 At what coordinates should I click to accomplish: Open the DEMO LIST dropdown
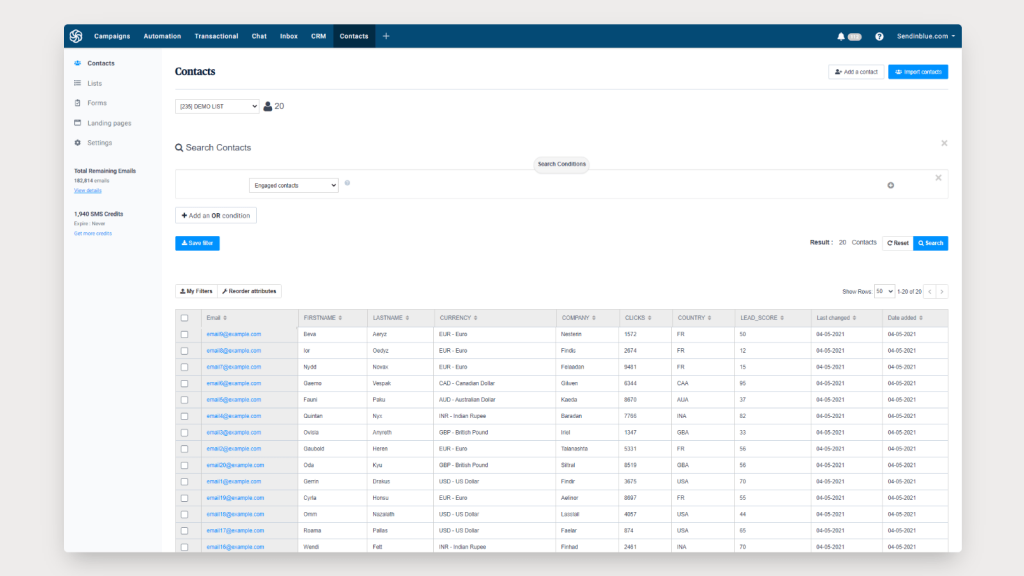tap(217, 106)
